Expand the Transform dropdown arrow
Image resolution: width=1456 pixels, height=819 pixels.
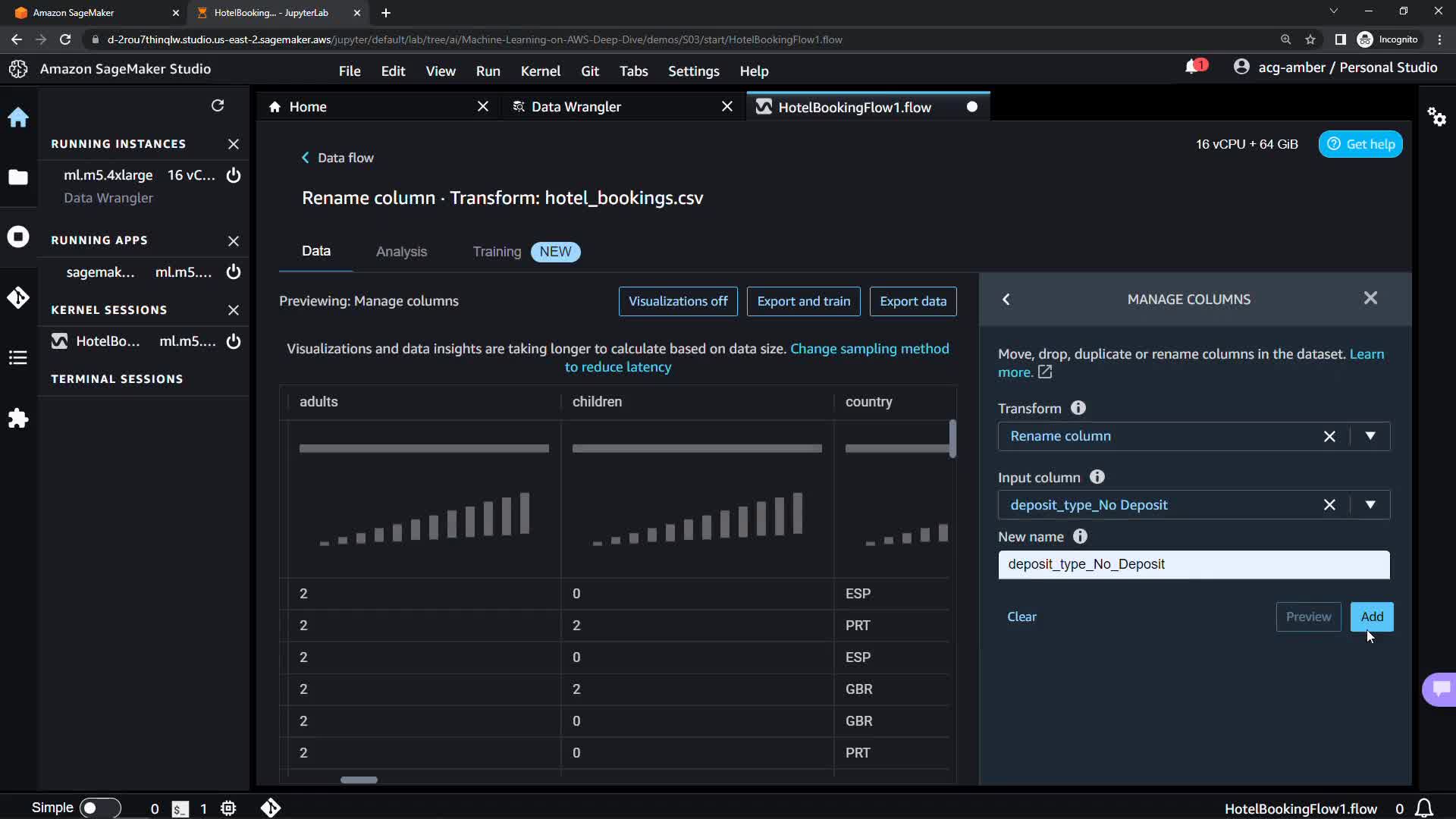1370,436
